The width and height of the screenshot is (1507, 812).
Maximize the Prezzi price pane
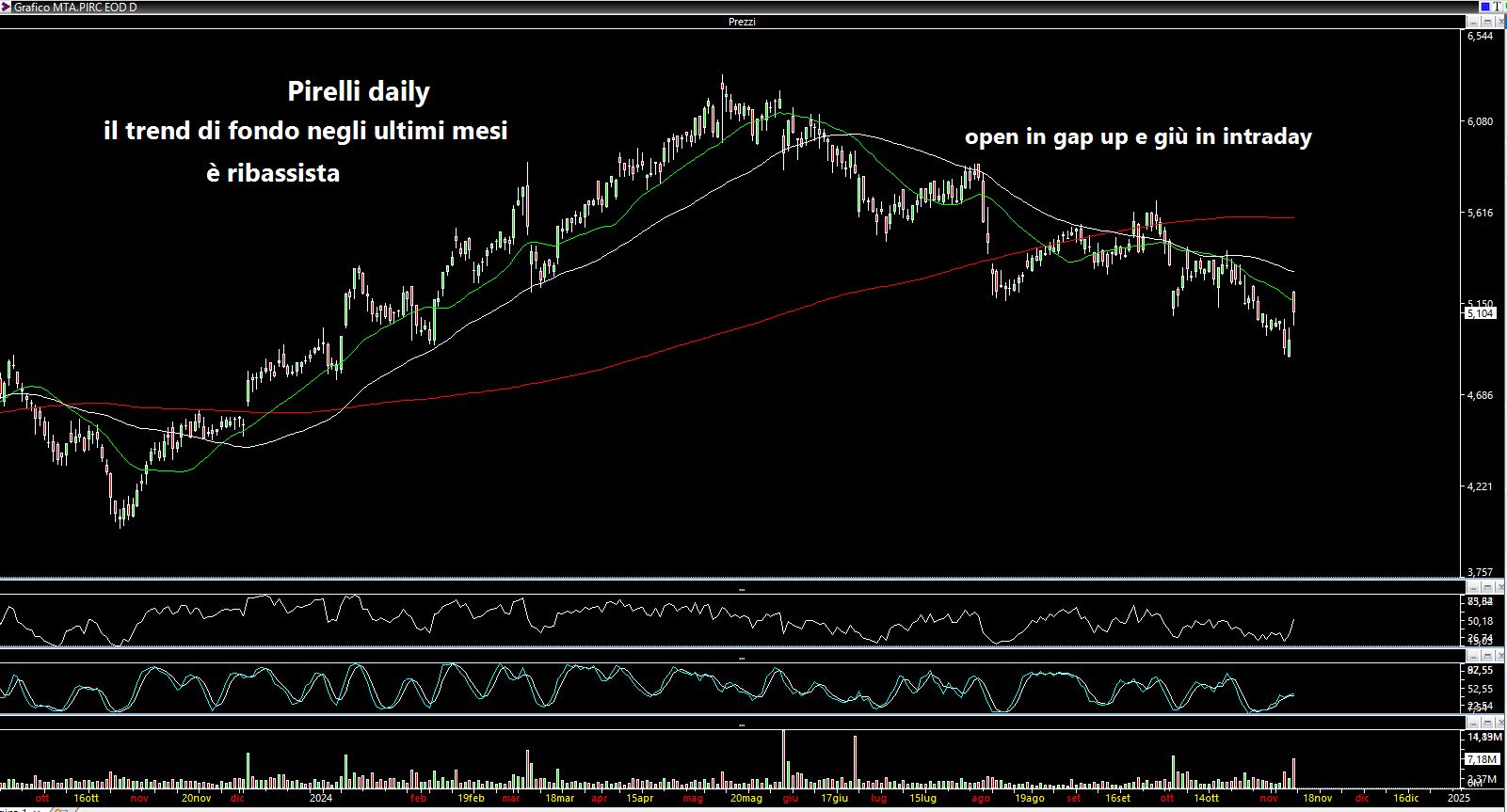pyautogui.click(x=1487, y=22)
